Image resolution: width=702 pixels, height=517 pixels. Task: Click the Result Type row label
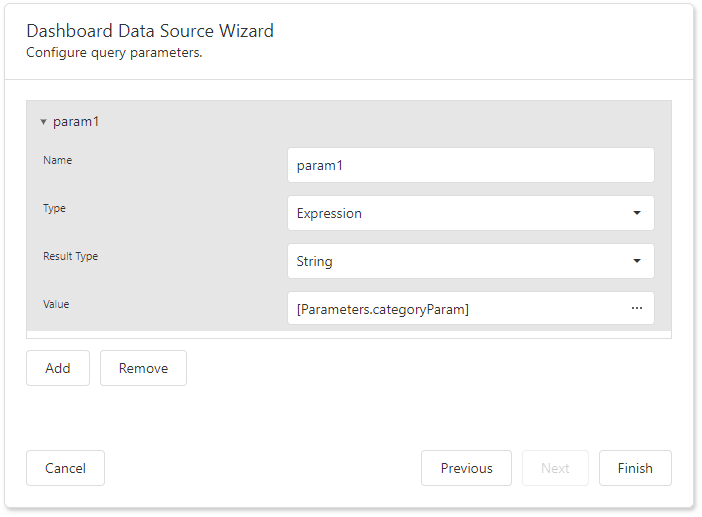(x=70, y=256)
